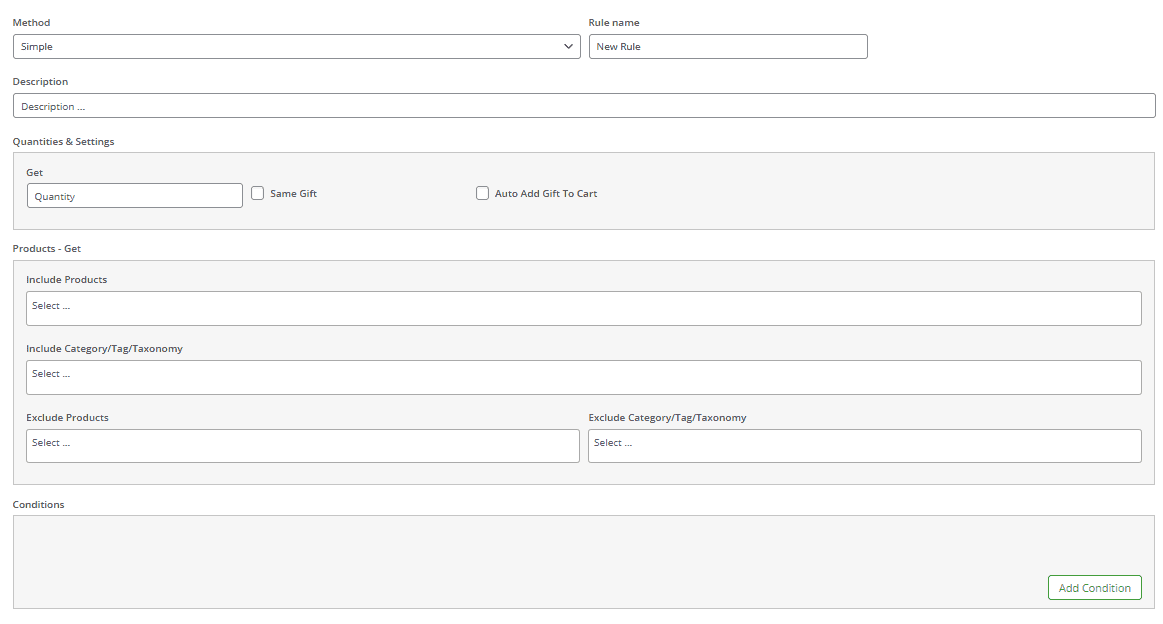This screenshot has height=624, width=1163.
Task: Open the Exclude Category/Tag/Taxonomy selector
Action: tap(864, 445)
